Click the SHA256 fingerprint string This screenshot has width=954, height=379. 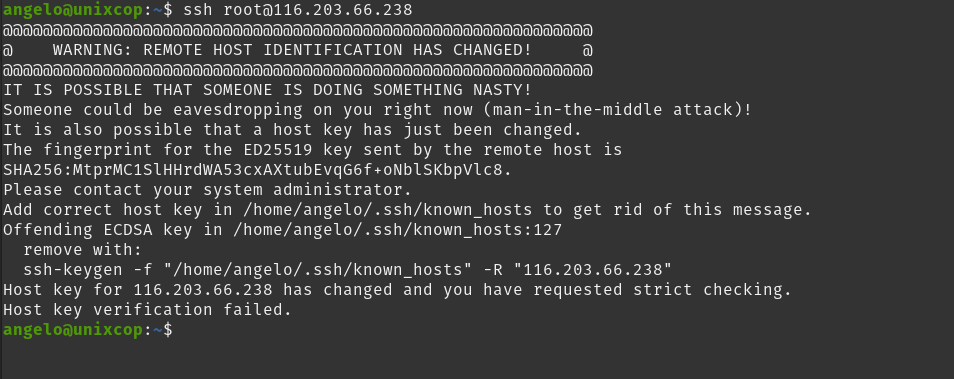[x=257, y=170]
